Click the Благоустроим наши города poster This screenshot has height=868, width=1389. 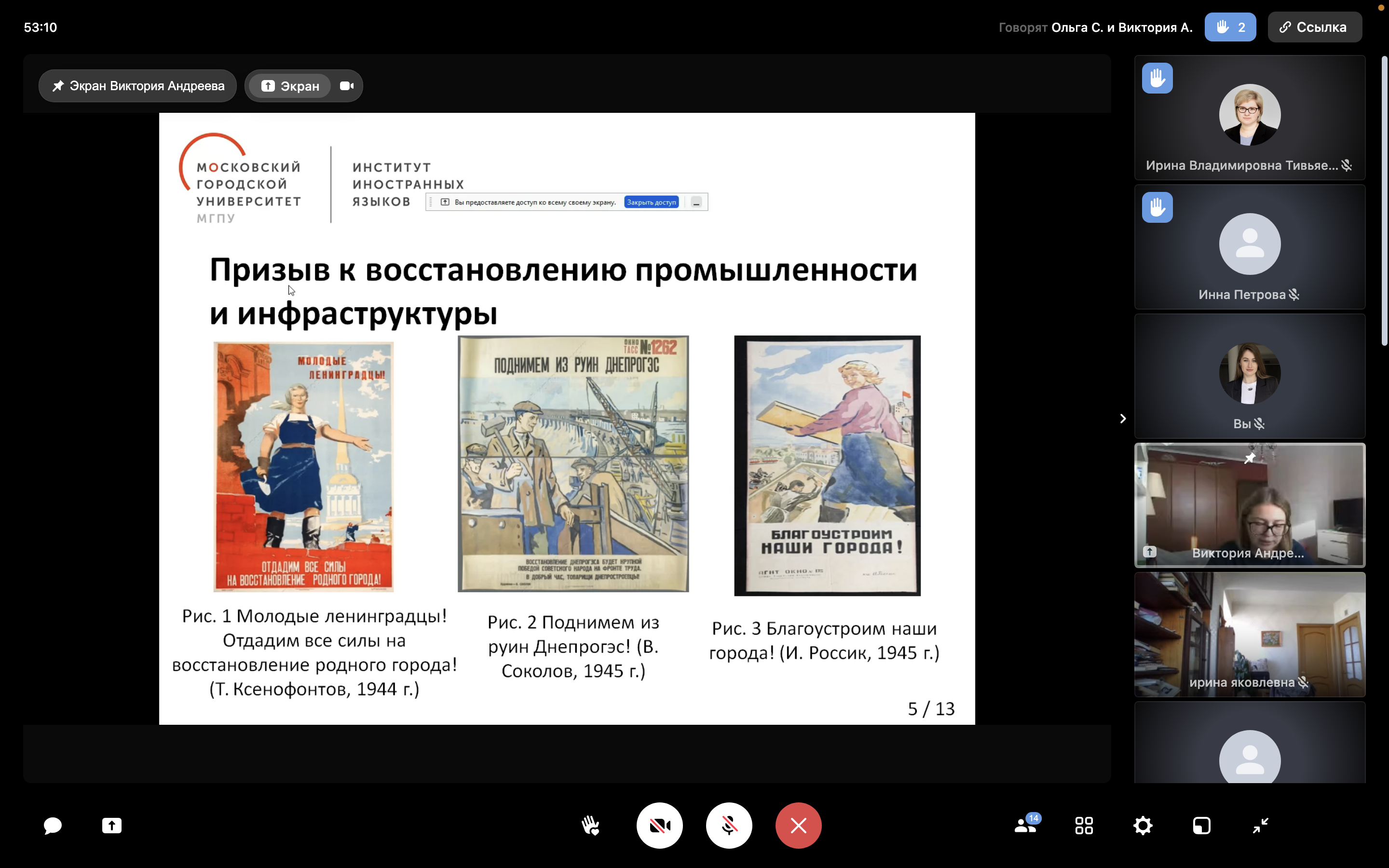tap(827, 465)
